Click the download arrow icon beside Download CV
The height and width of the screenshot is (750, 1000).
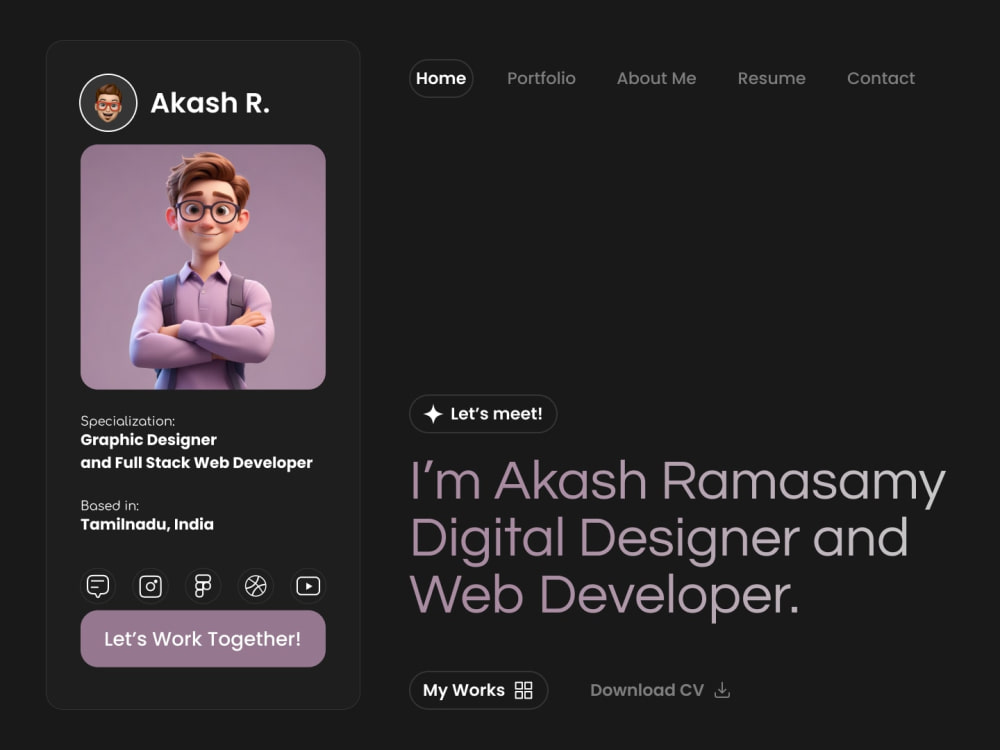pos(722,690)
